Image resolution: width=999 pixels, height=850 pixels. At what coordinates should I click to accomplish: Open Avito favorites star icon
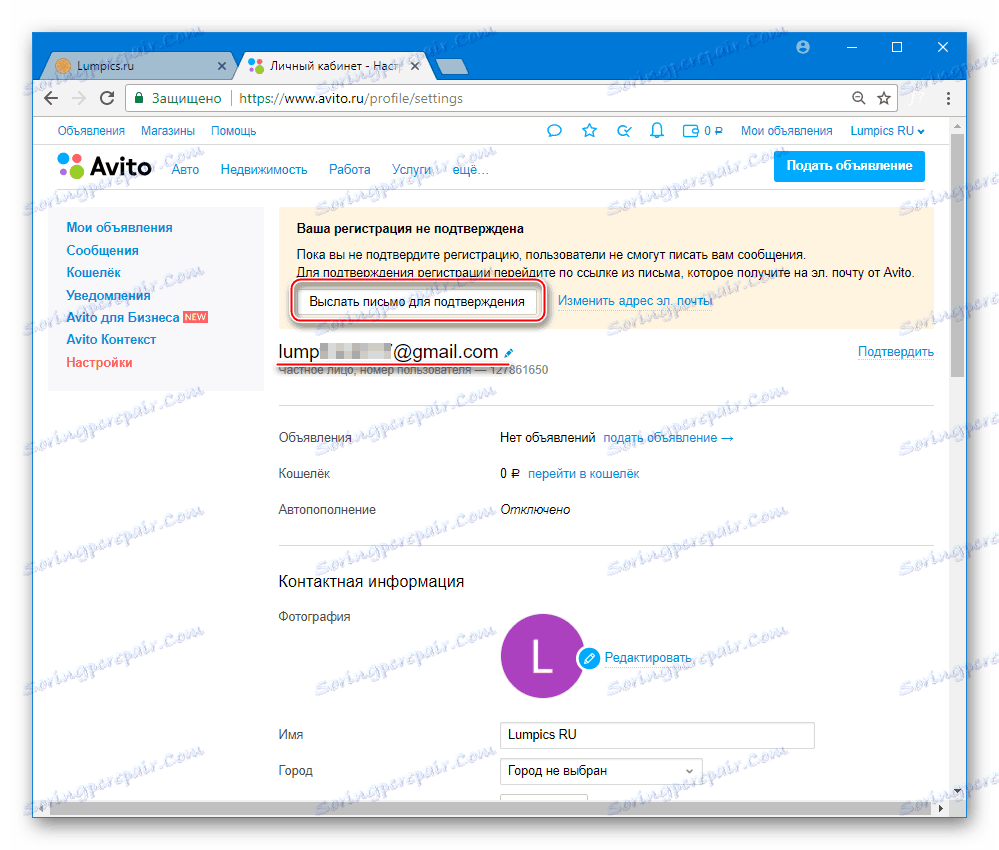click(589, 131)
